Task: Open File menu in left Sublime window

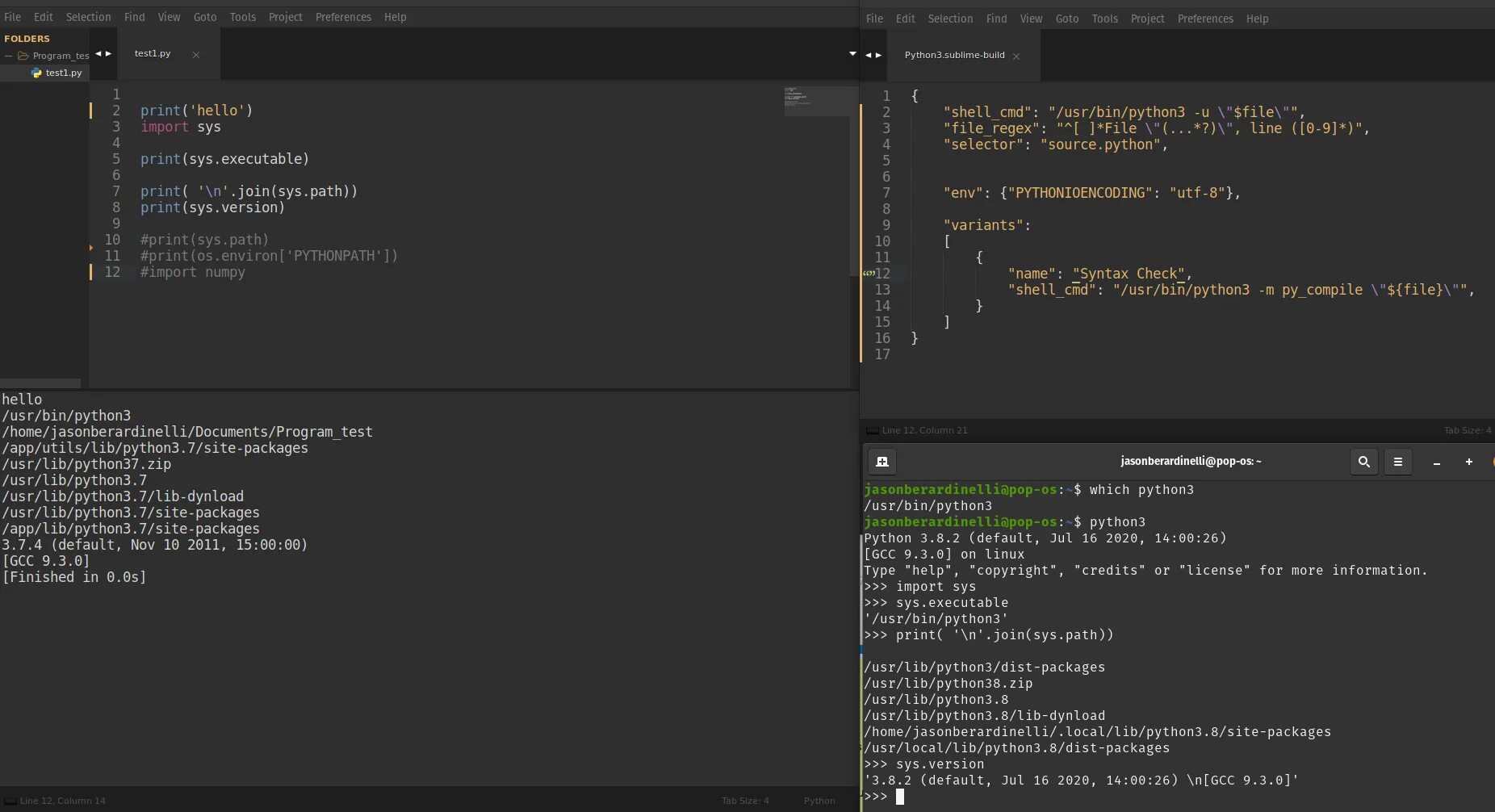Action: coord(12,17)
